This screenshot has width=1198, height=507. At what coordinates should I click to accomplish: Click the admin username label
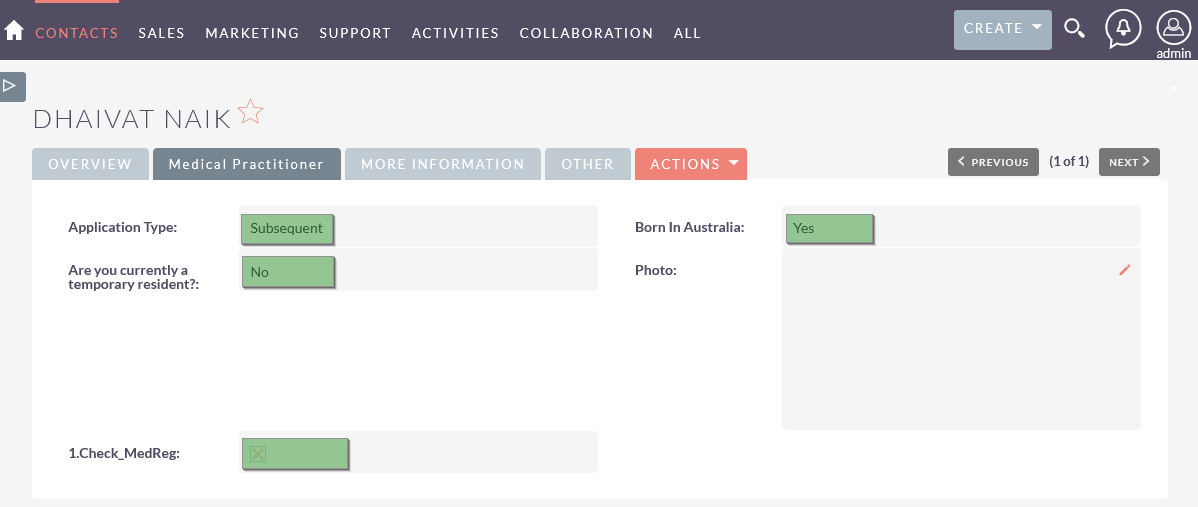click(1174, 53)
